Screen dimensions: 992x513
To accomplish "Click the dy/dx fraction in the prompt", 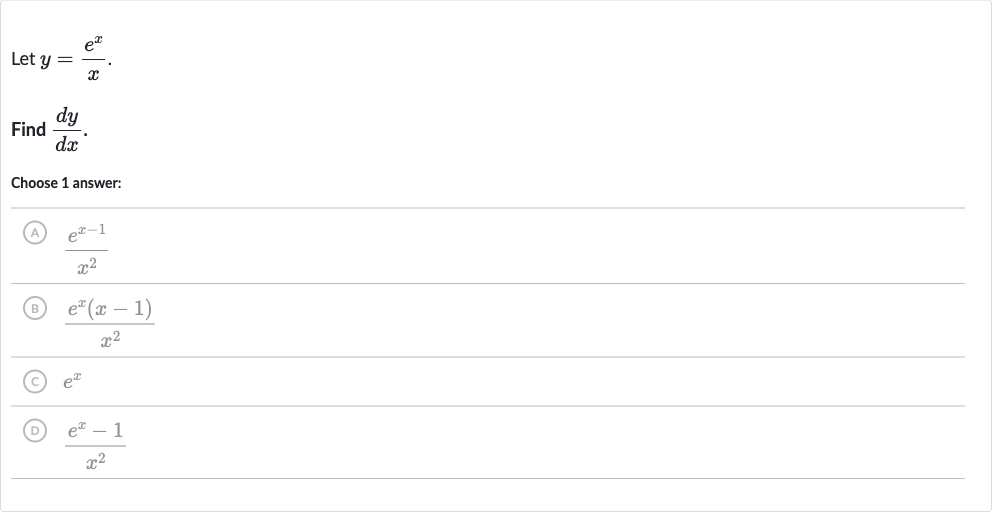I will point(67,130).
